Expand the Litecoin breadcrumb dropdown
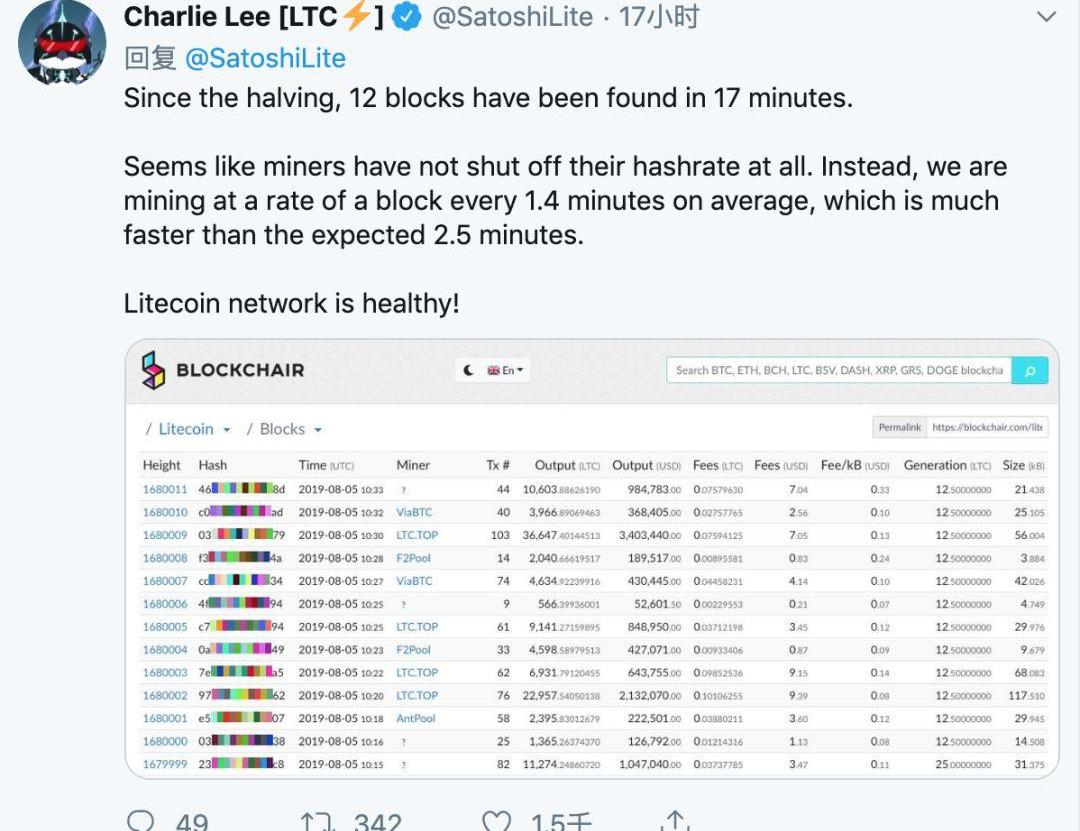 194,429
